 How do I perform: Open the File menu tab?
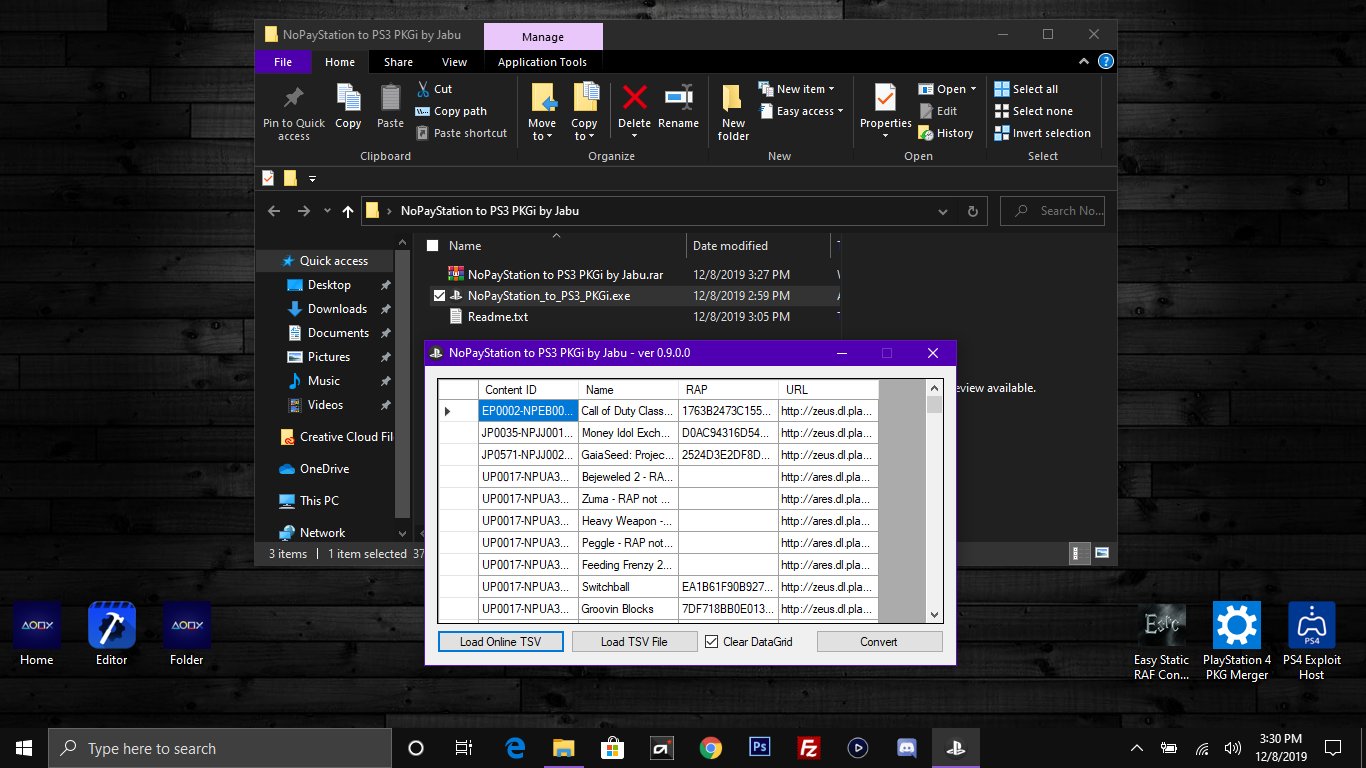tap(283, 62)
